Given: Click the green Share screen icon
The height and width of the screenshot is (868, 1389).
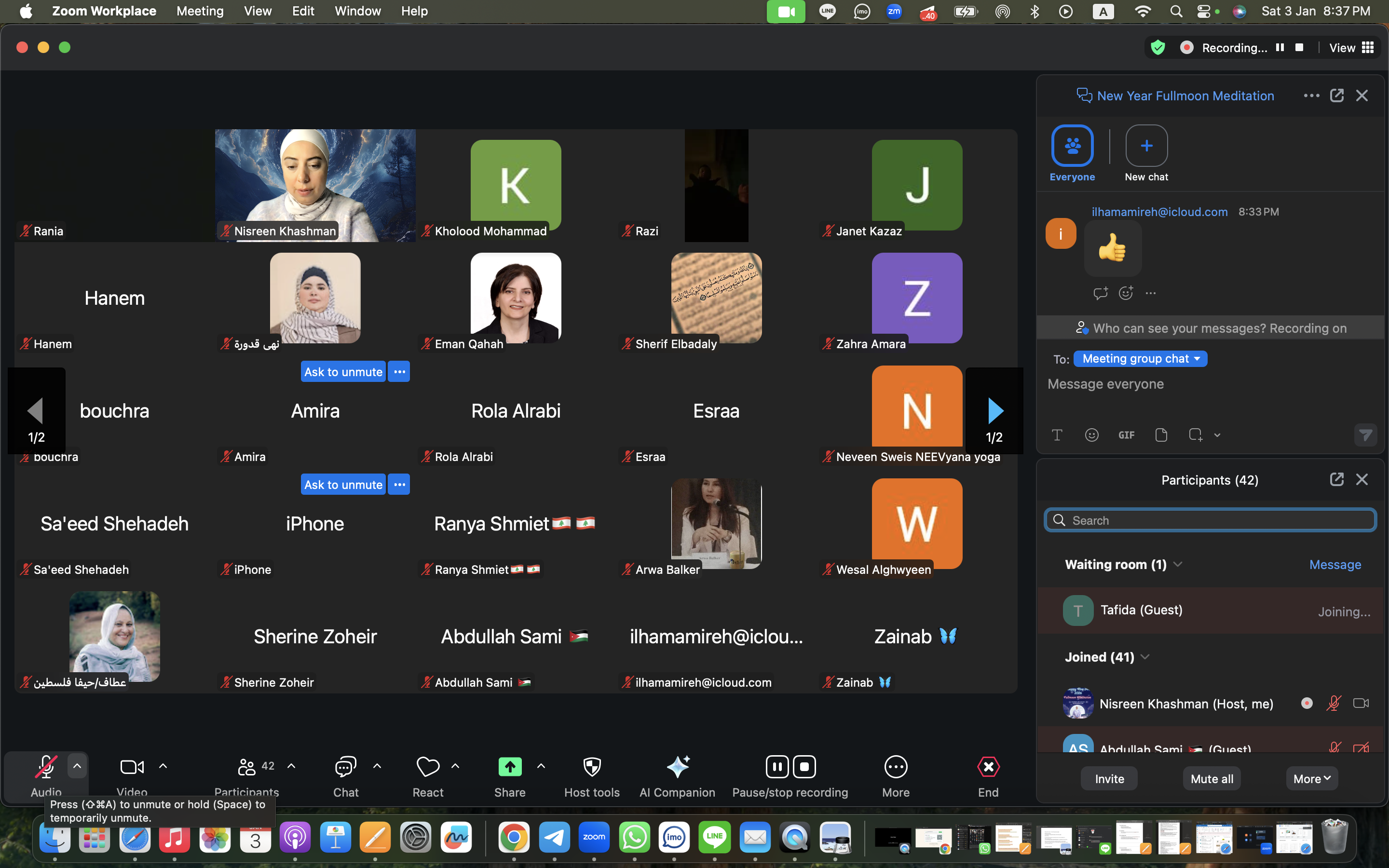Looking at the screenshot, I should pyautogui.click(x=510, y=767).
